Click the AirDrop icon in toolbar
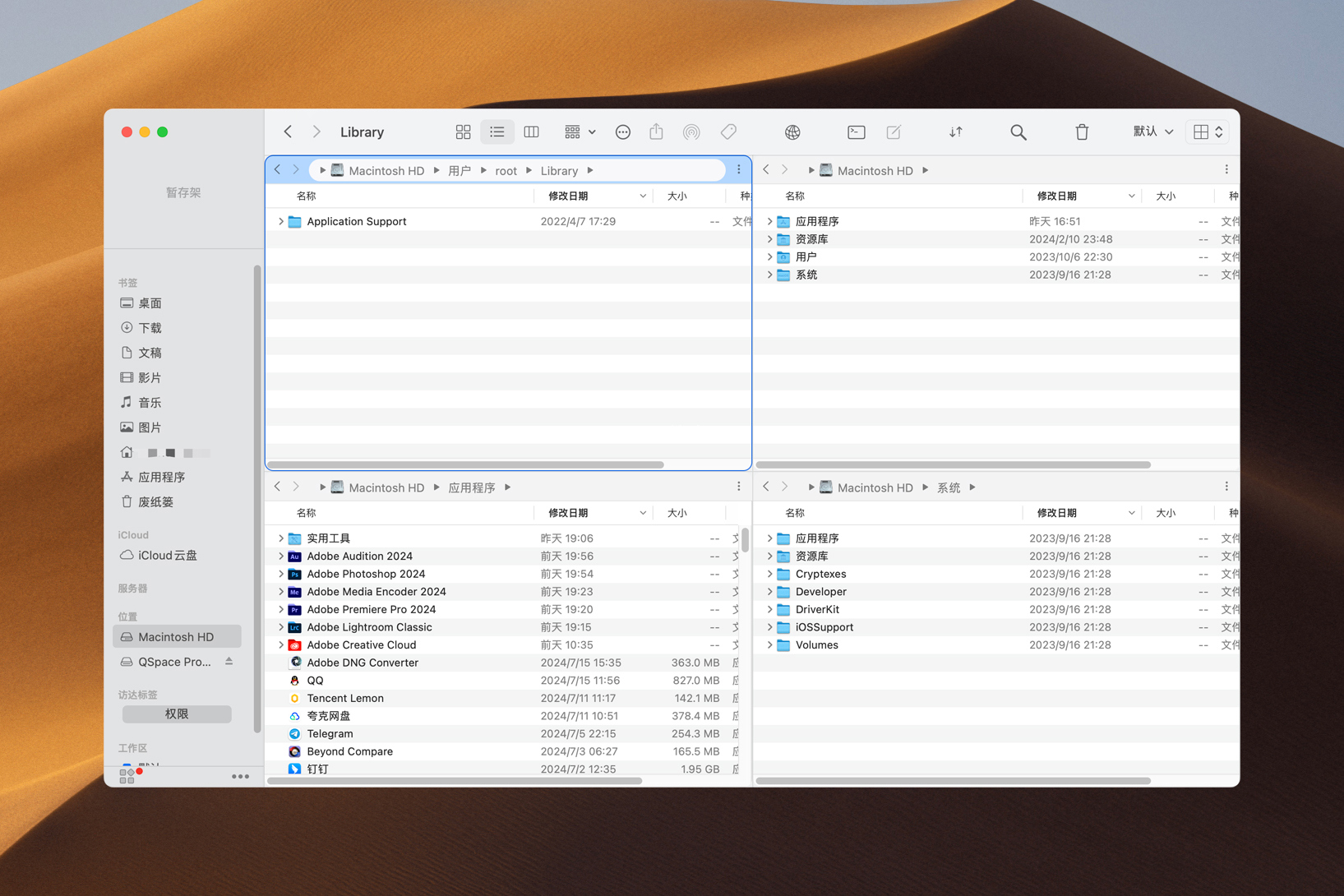The image size is (1344, 896). point(691,132)
